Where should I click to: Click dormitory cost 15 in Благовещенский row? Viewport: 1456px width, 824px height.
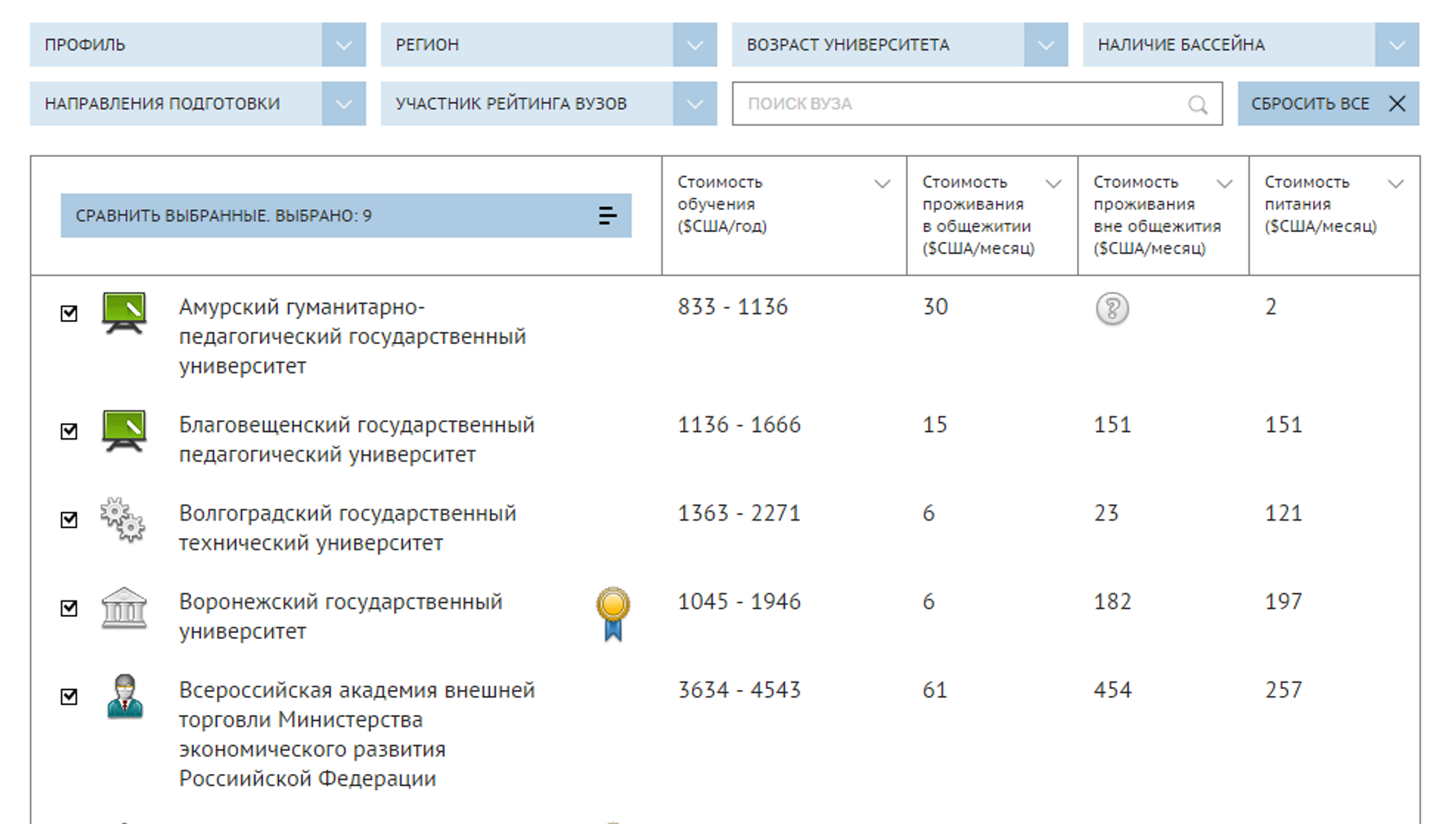coord(935,425)
